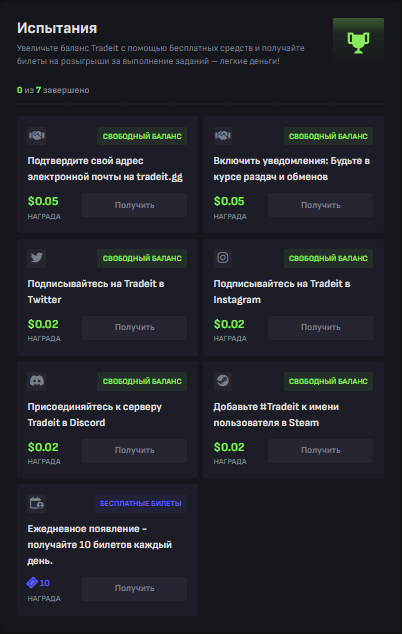Click the green trophy icon
This screenshot has width=402, height=634.
(358, 42)
